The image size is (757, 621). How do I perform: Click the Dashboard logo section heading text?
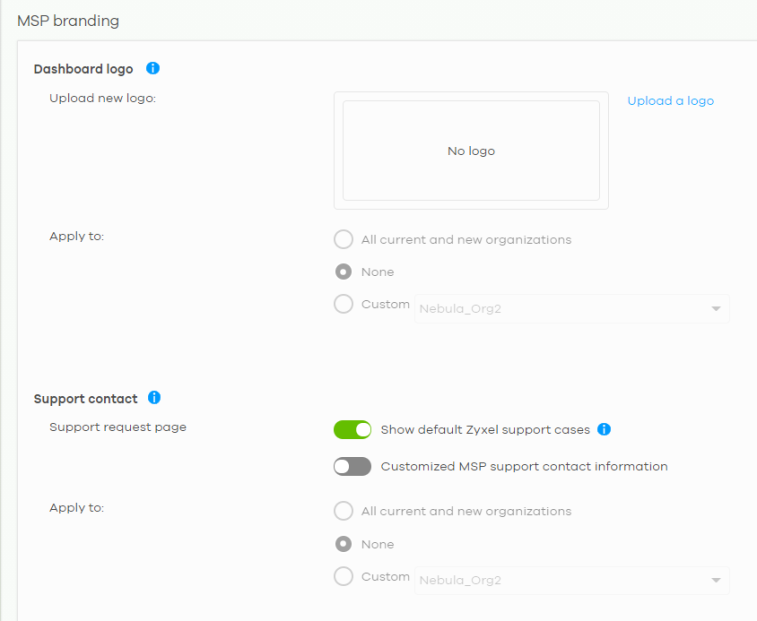(x=83, y=70)
